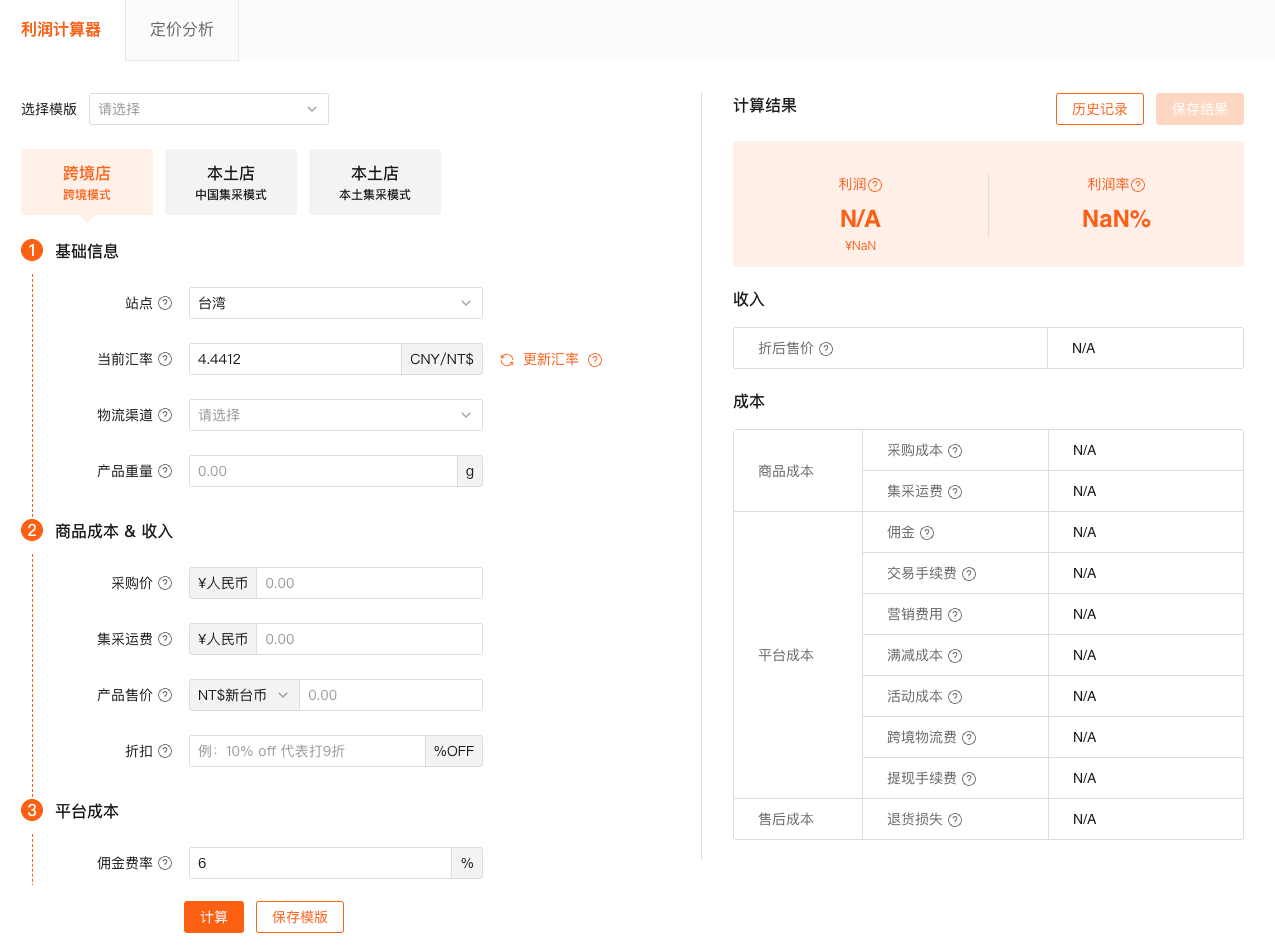1275x949 pixels.
Task: Open the 物流渠道 dropdown
Action: [335, 415]
